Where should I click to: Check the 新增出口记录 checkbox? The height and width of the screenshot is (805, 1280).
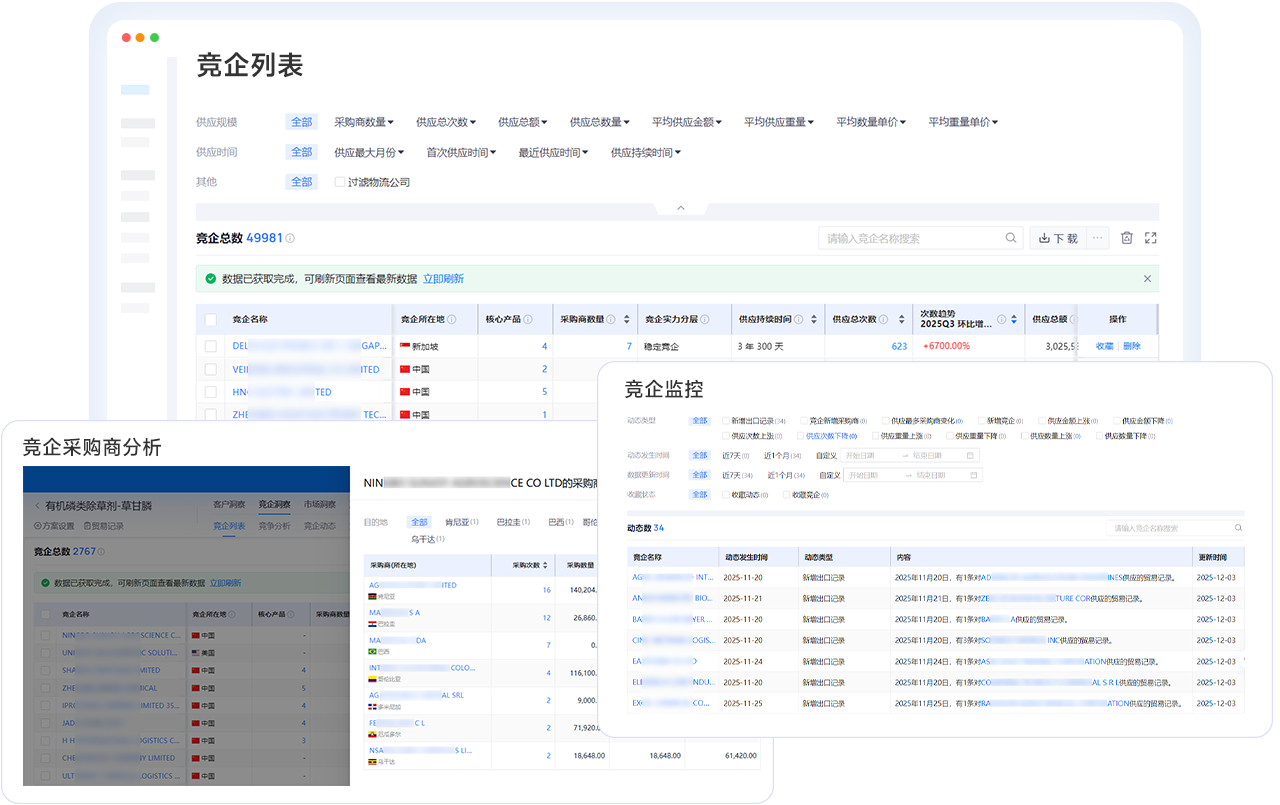coord(726,421)
